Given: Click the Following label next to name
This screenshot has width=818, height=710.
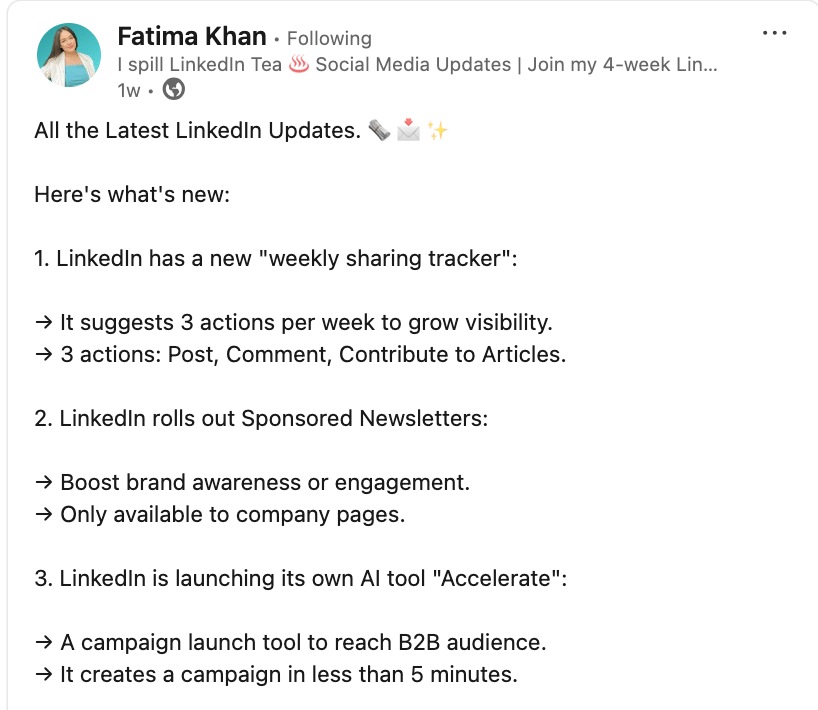Looking at the screenshot, I should (x=329, y=39).
